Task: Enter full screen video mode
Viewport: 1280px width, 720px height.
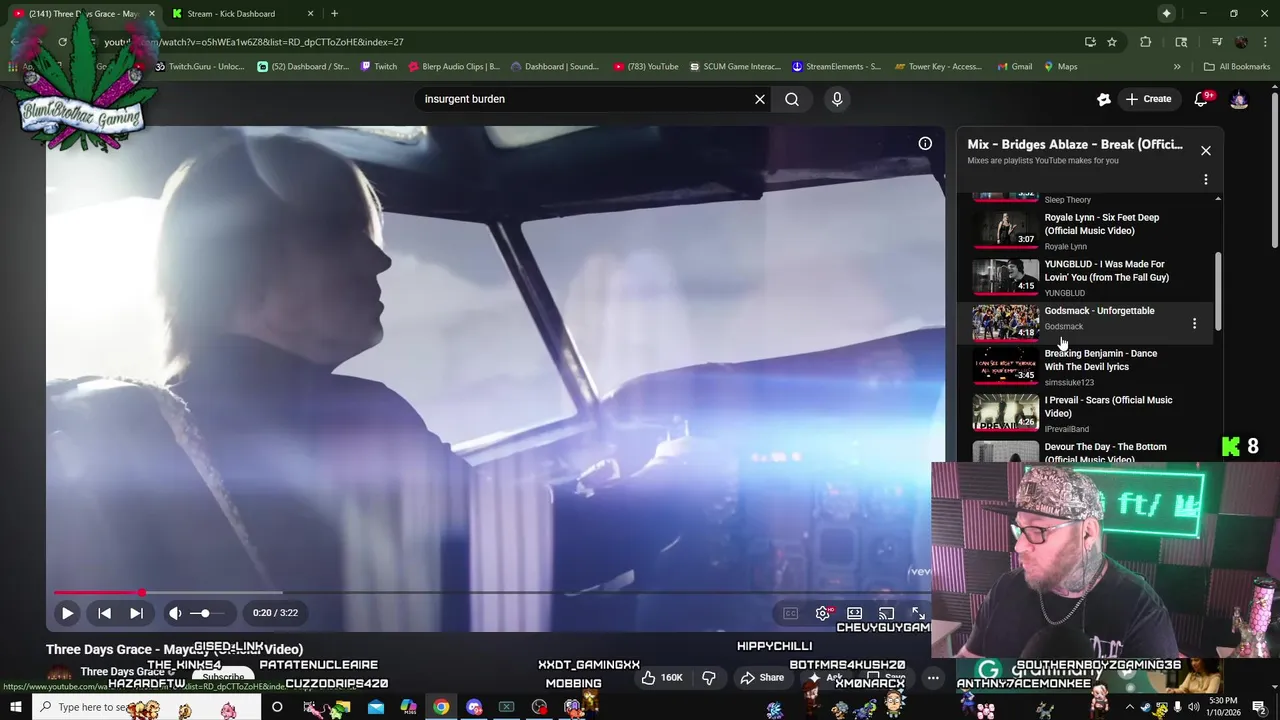Action: tap(918, 613)
